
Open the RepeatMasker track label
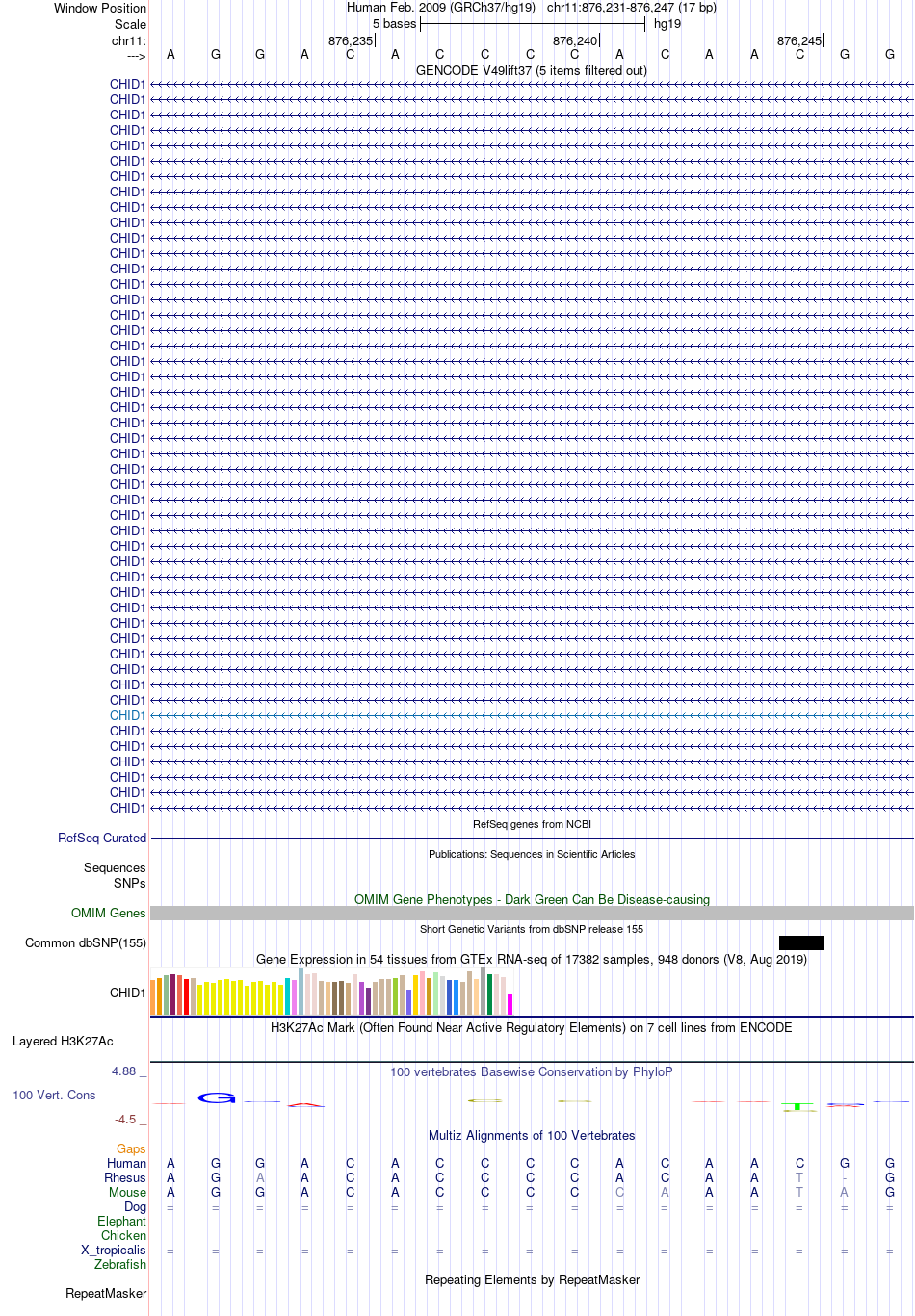tap(106, 1293)
